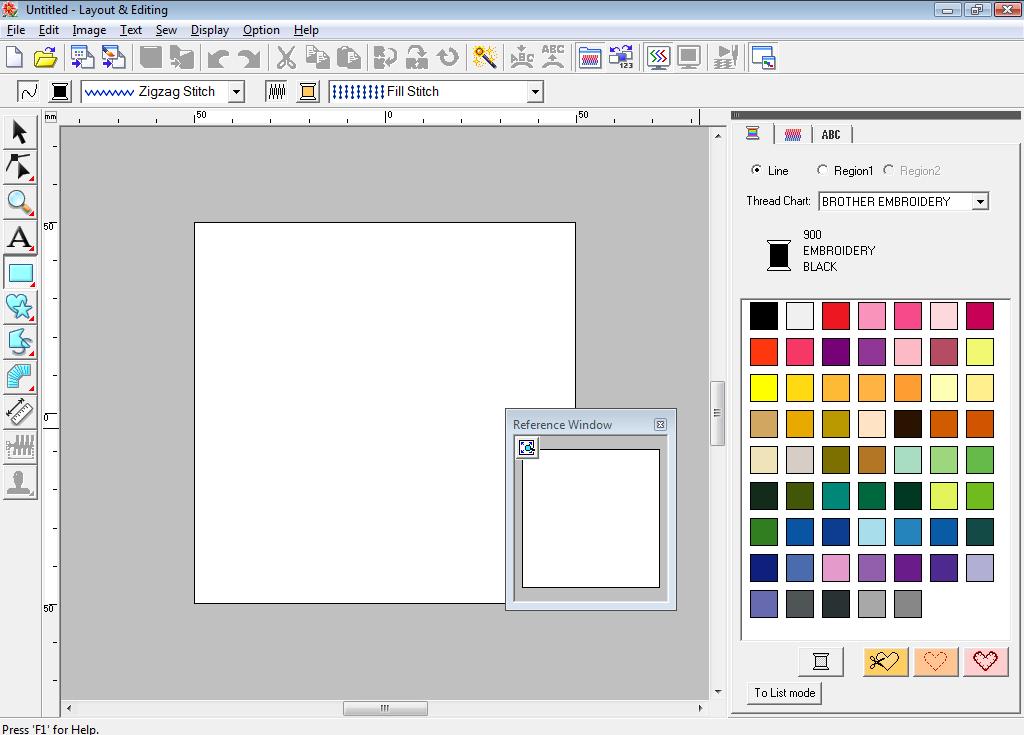Click the design property window icon
The width and height of the screenshot is (1024, 735).
pos(763,57)
